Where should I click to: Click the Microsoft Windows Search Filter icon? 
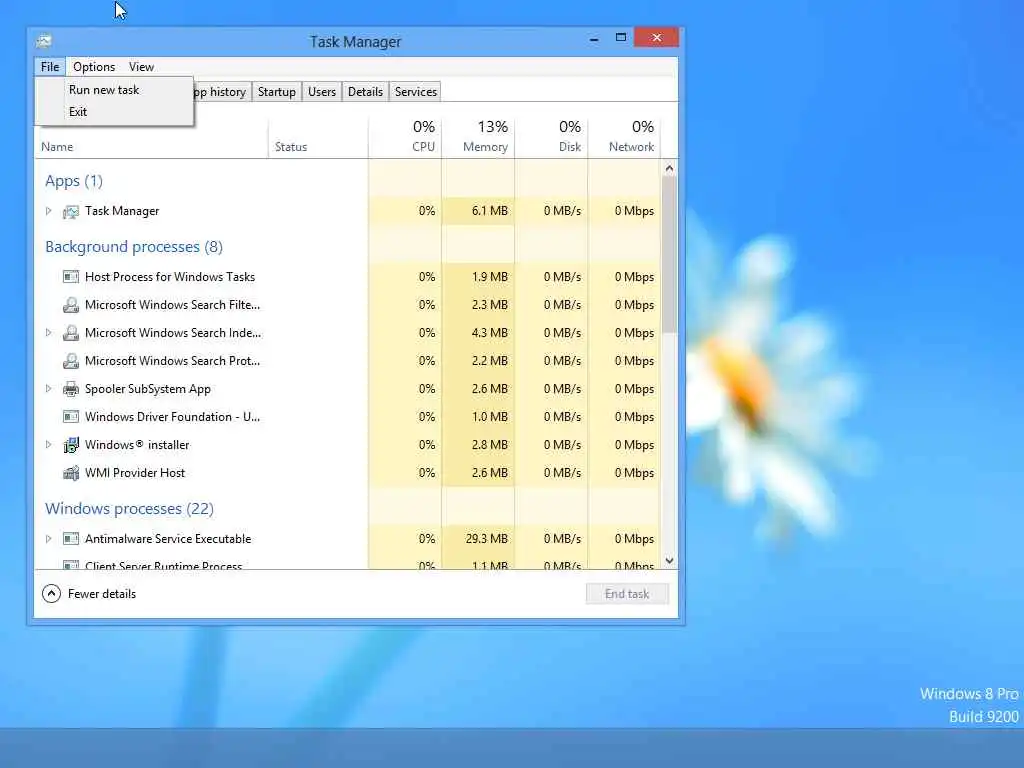[x=71, y=305]
